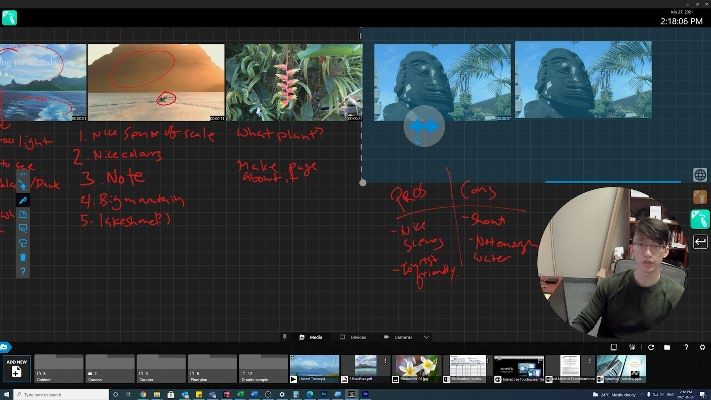
Task: Click the pink heliconia plant image on canvas
Action: [294, 82]
